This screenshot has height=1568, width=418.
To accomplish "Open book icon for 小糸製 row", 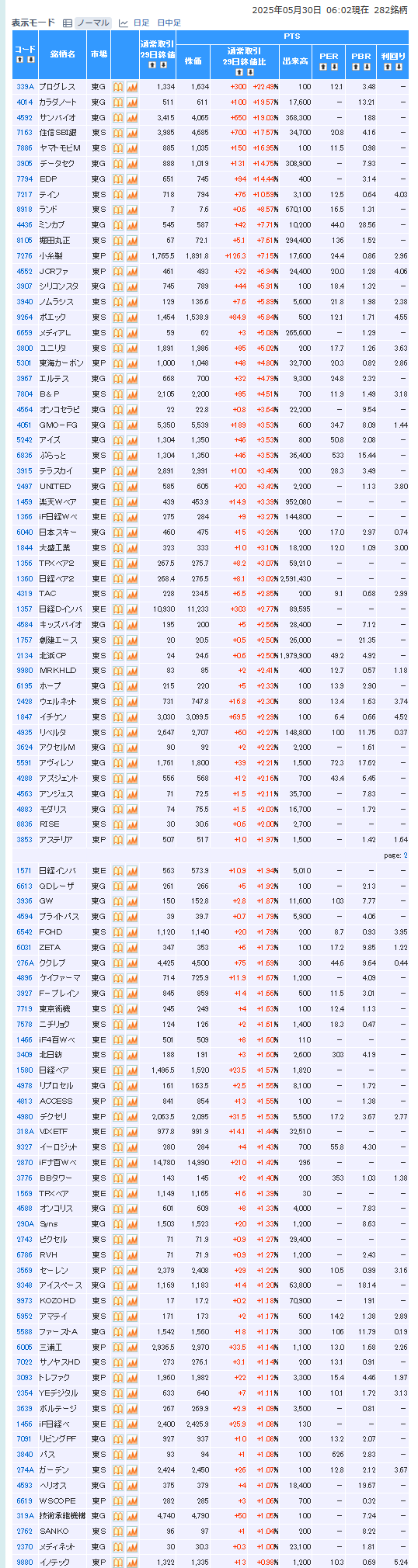I will pyautogui.click(x=118, y=256).
